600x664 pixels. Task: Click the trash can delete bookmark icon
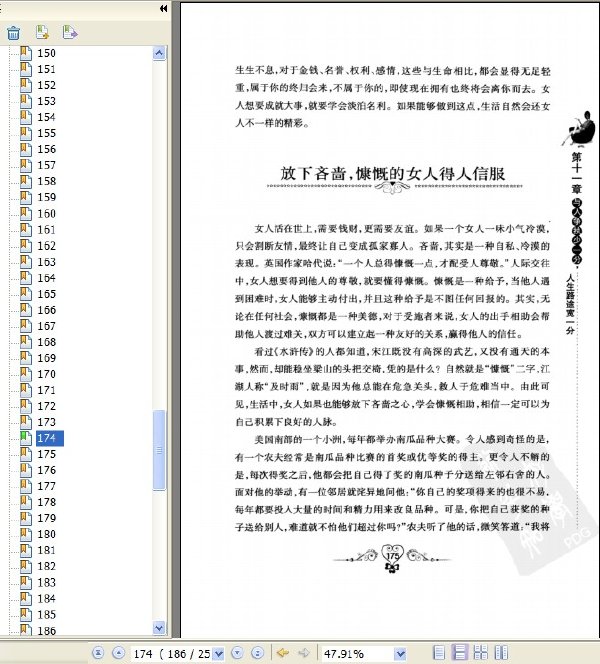14,33
